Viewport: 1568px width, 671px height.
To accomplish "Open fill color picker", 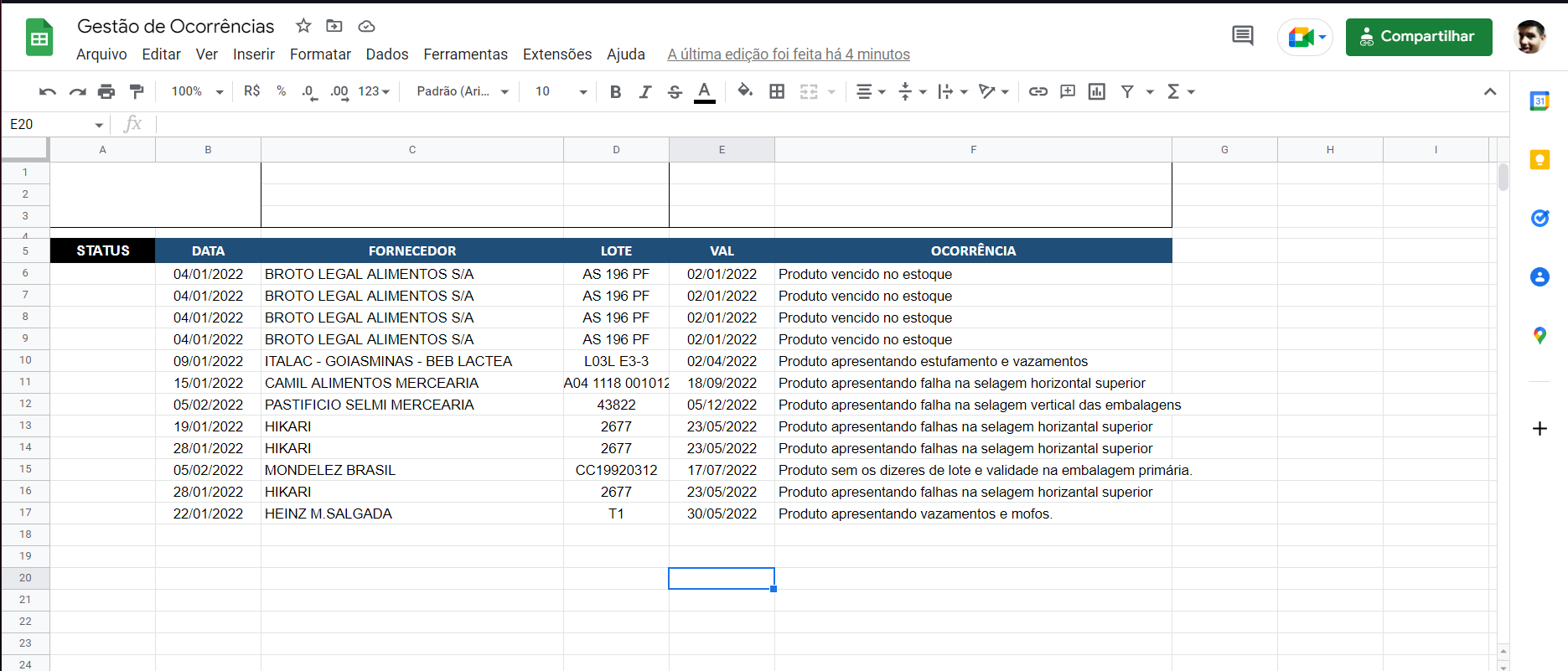I will pos(745,90).
